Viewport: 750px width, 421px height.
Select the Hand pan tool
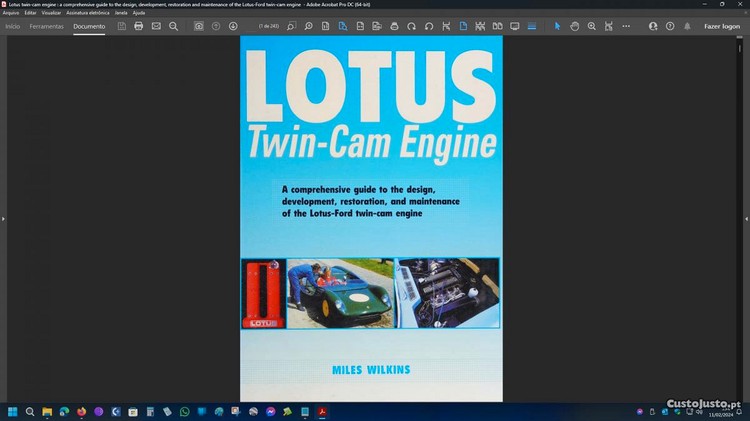click(575, 26)
